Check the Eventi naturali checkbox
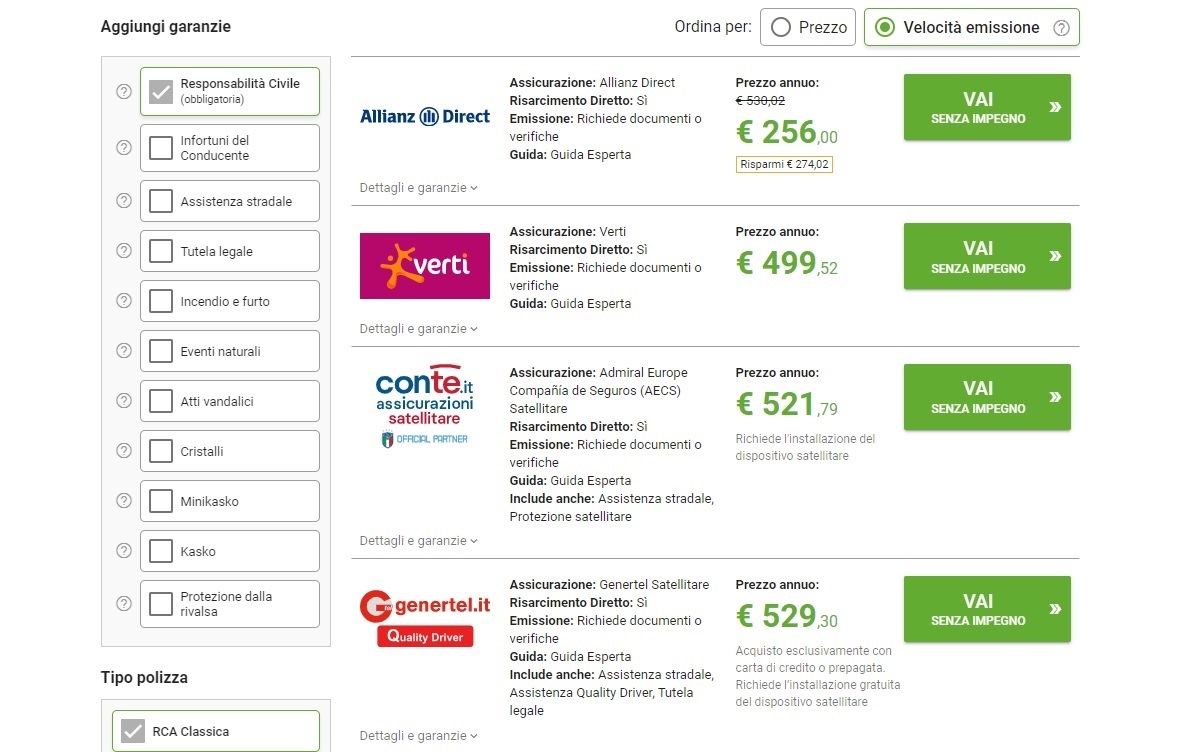1200x752 pixels. [161, 351]
